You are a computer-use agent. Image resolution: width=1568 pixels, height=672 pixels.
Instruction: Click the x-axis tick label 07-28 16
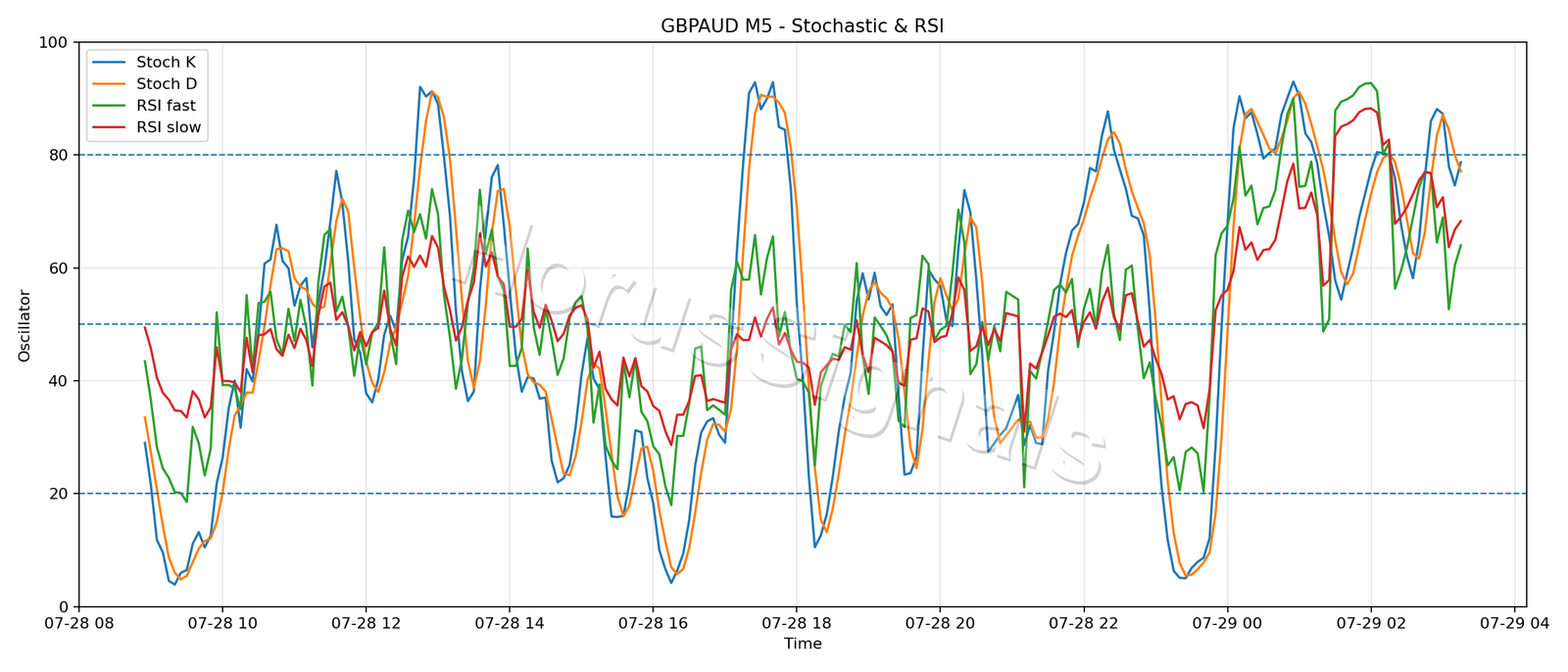pos(653,623)
